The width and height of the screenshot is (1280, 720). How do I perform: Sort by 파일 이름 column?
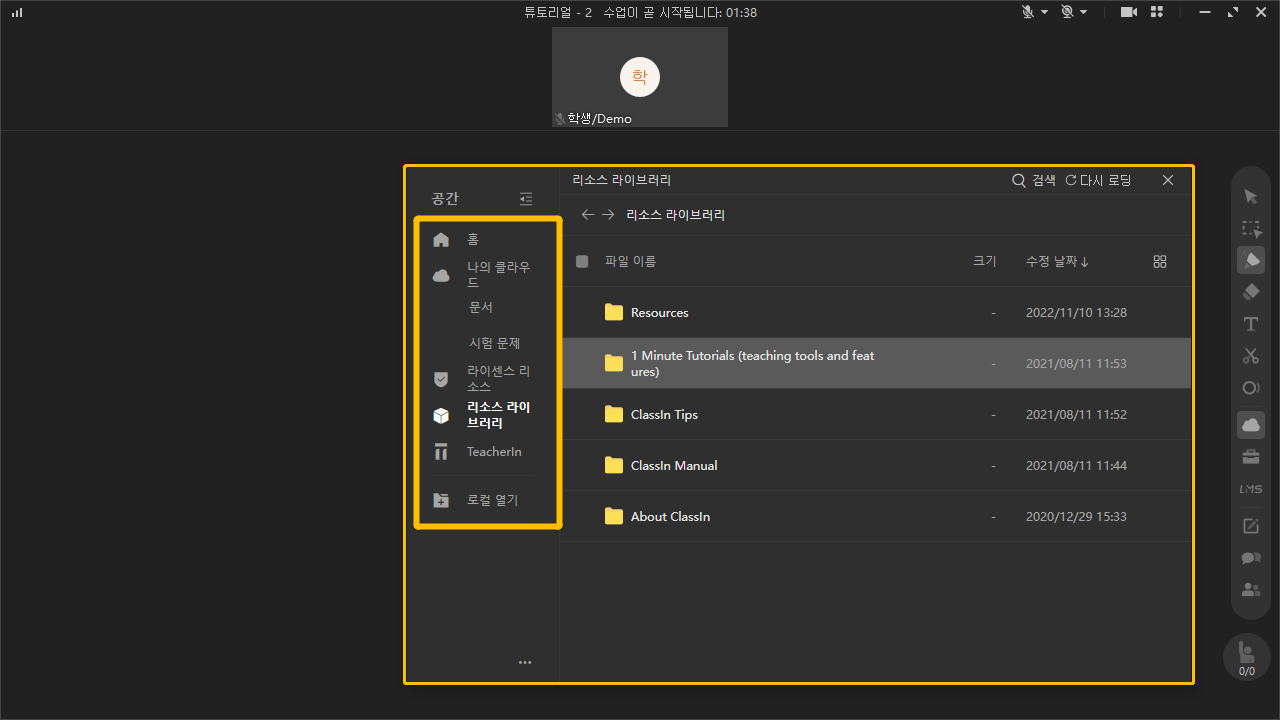tap(630, 261)
